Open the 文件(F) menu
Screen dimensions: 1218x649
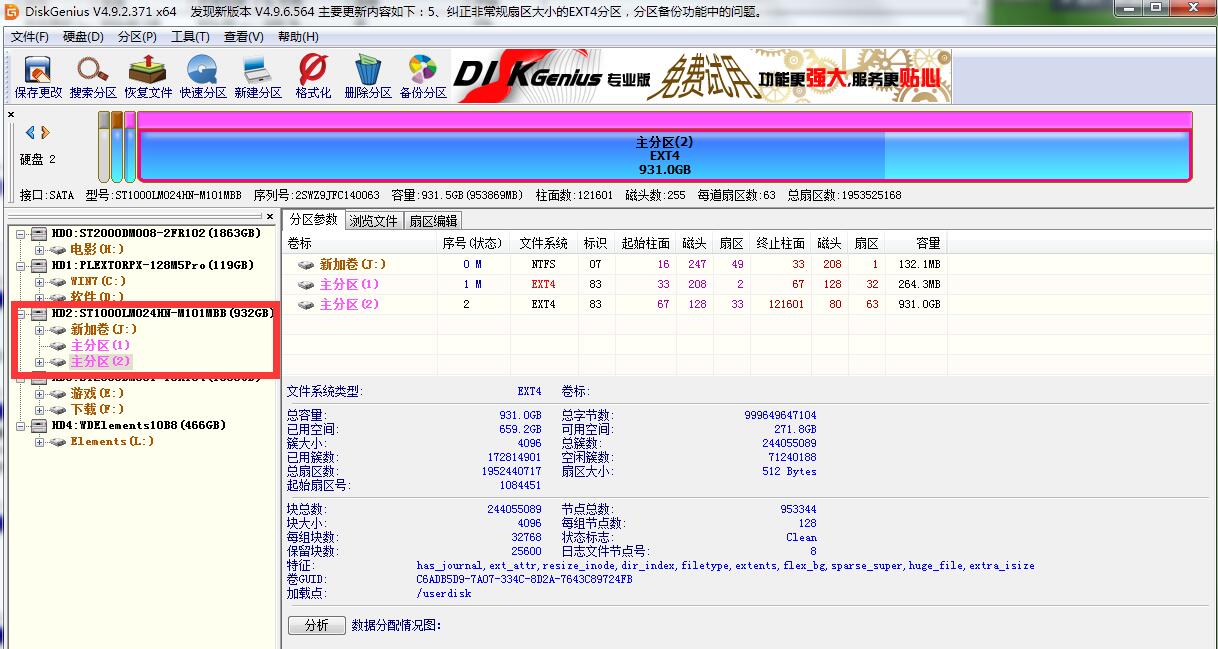pyautogui.click(x=30, y=37)
